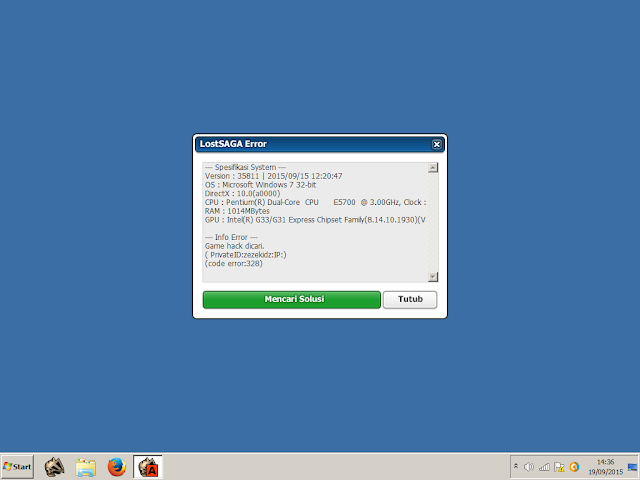Click the 'Game hack dicari.' text
Screen dimensions: 640x480
pyautogui.click(x=234, y=246)
